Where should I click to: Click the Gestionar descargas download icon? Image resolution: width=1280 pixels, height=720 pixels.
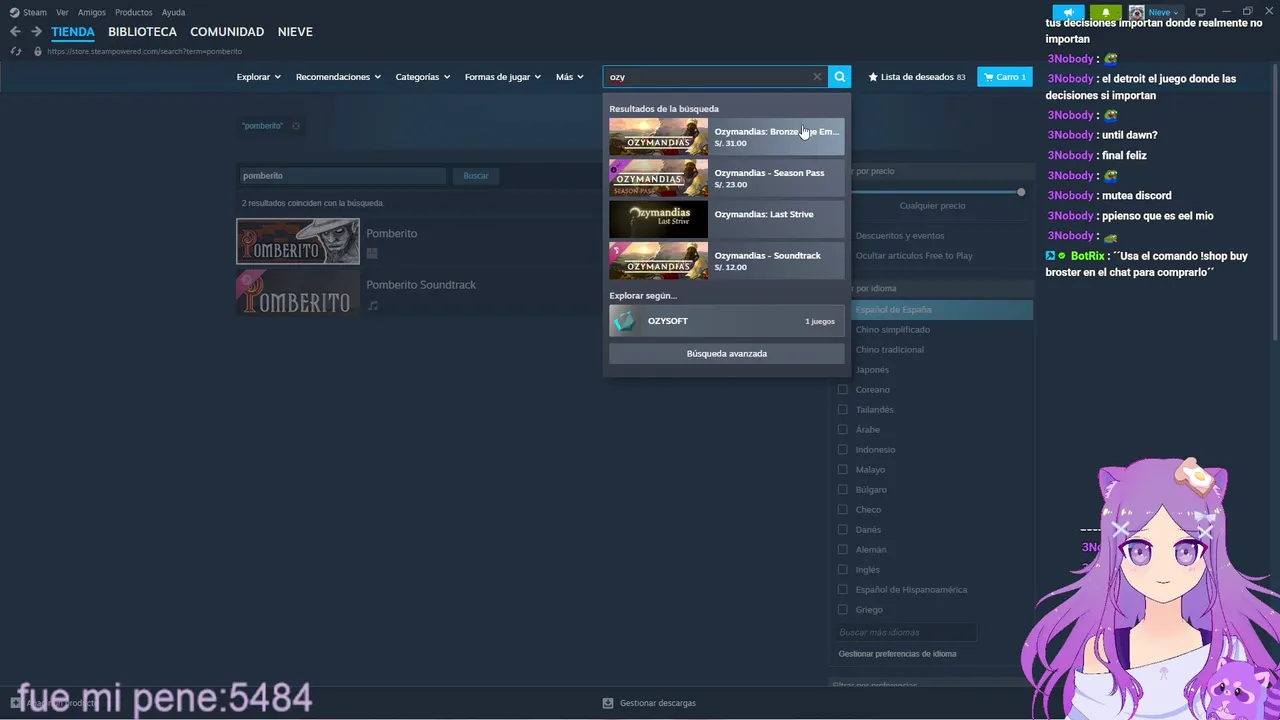(608, 703)
